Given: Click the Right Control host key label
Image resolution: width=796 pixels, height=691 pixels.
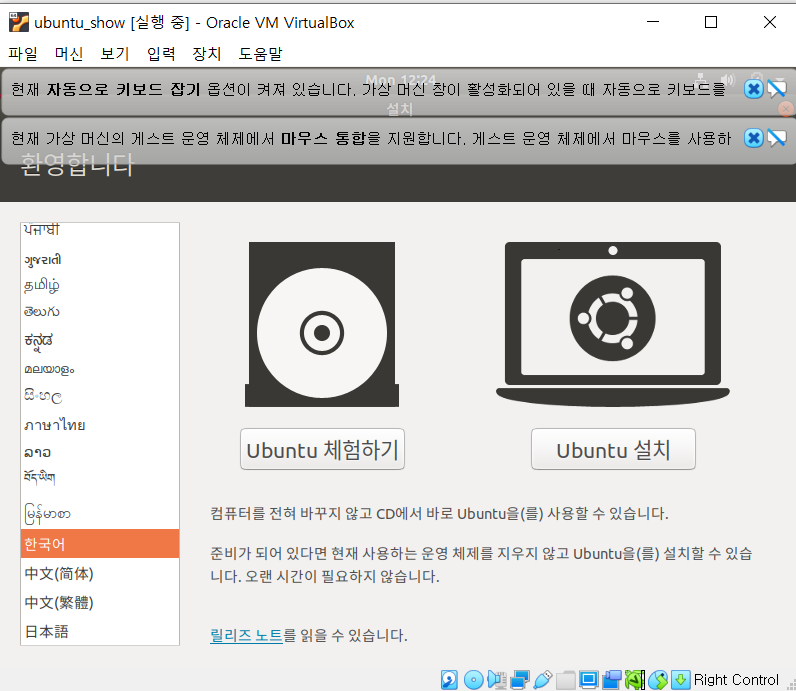Looking at the screenshot, I should (736, 679).
